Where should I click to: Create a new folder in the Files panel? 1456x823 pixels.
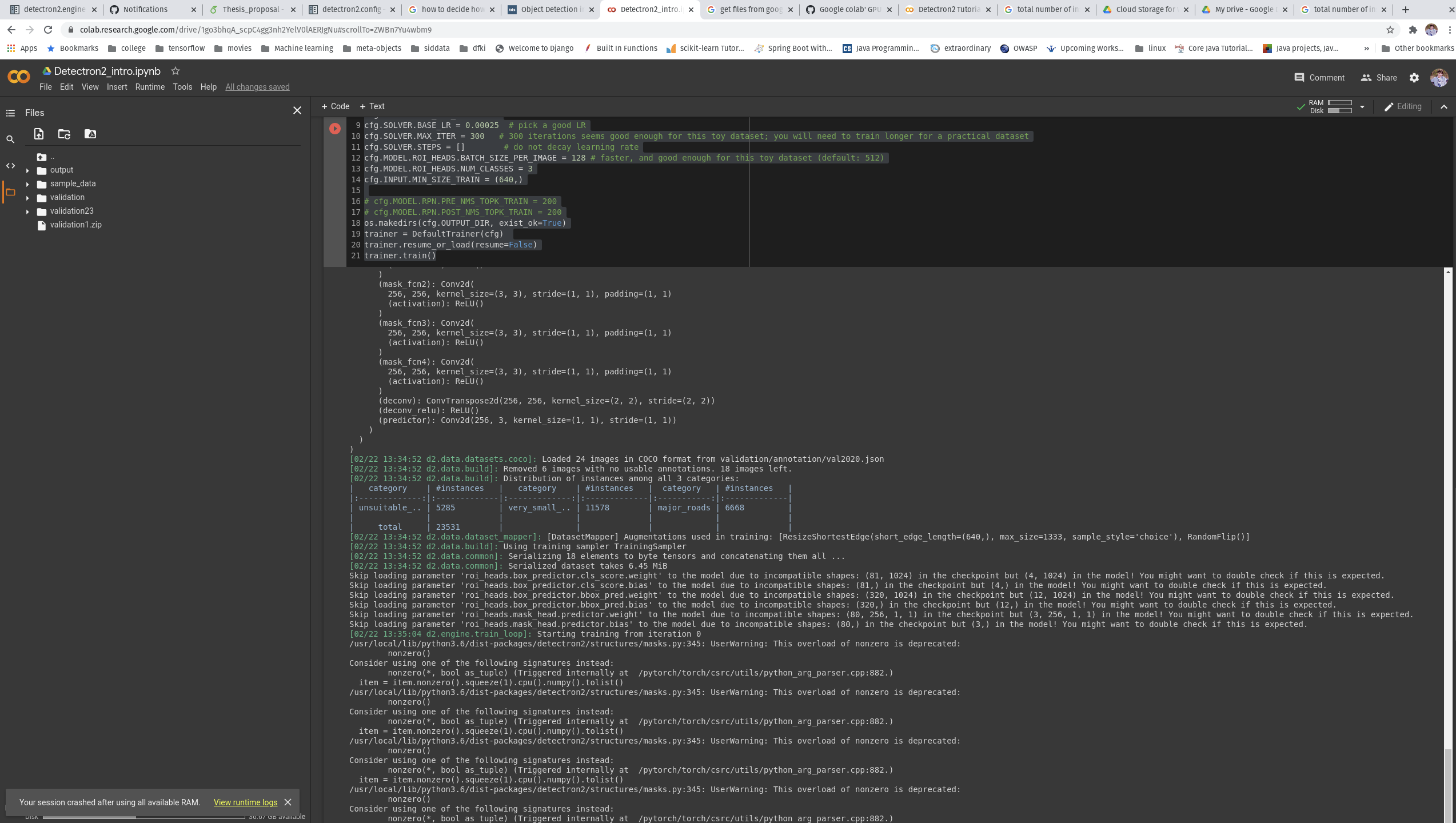pos(63,134)
